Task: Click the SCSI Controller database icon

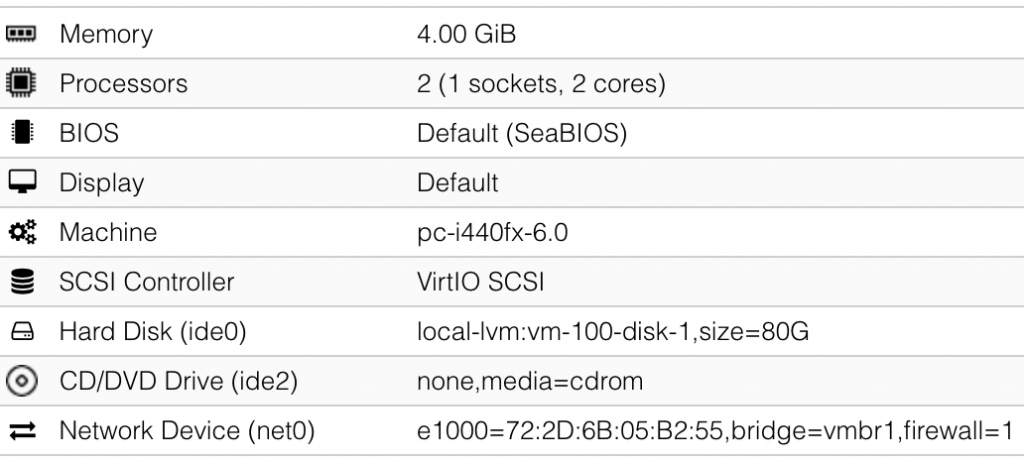Action: (23, 282)
